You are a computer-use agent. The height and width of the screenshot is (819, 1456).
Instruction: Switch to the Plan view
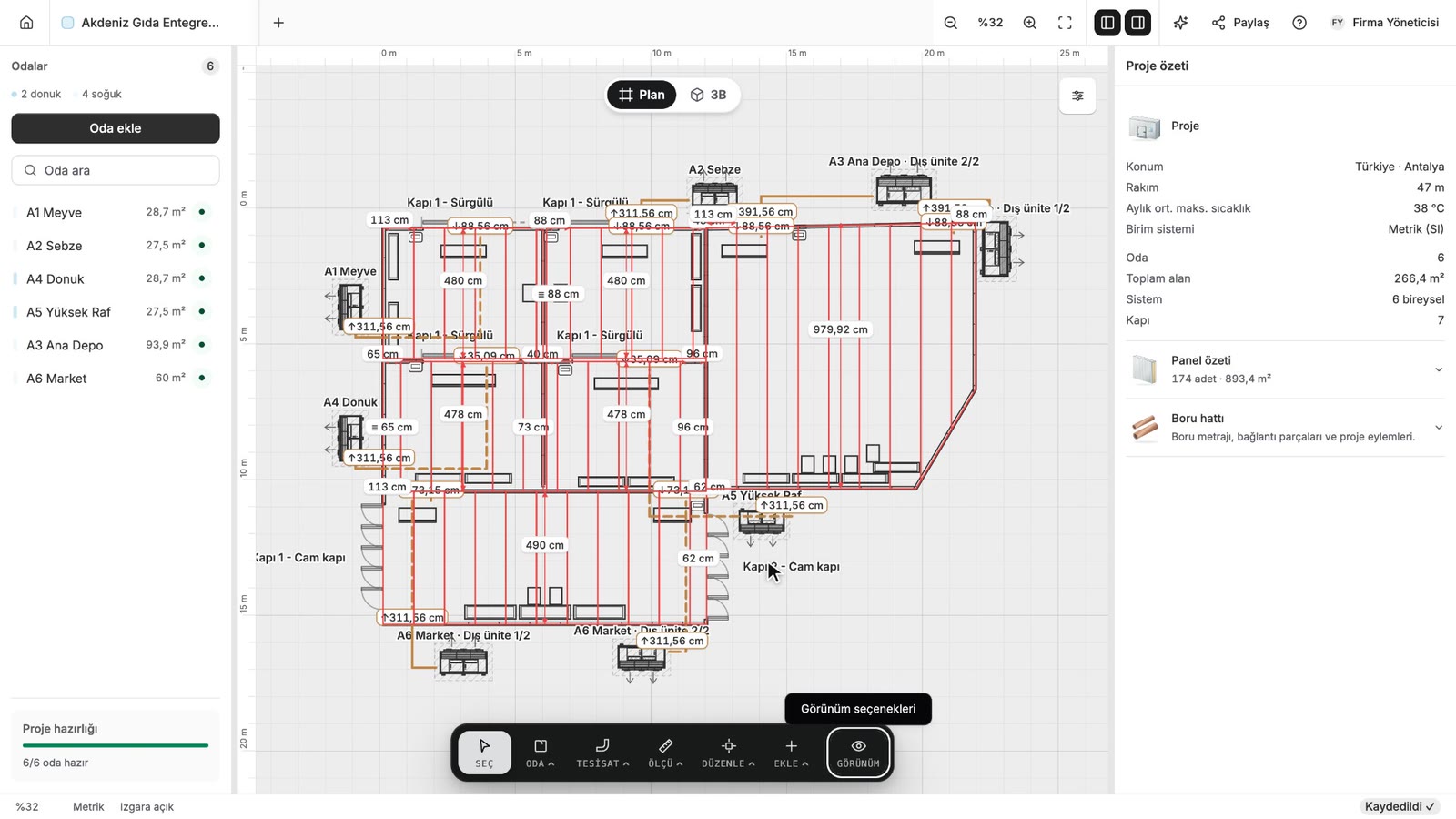(x=642, y=95)
